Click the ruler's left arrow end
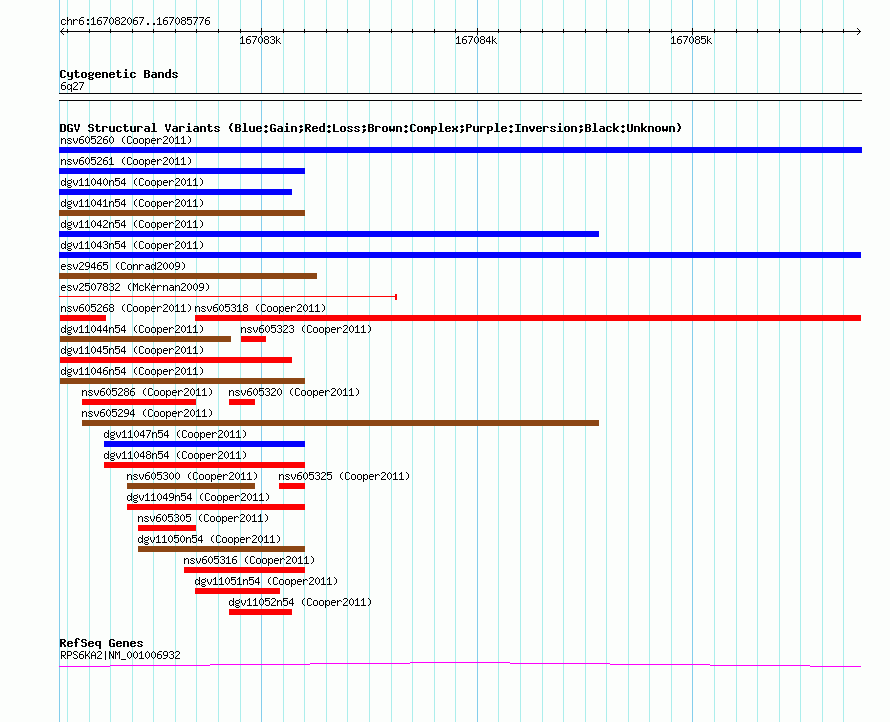The height and width of the screenshot is (722, 890). tap(62, 31)
